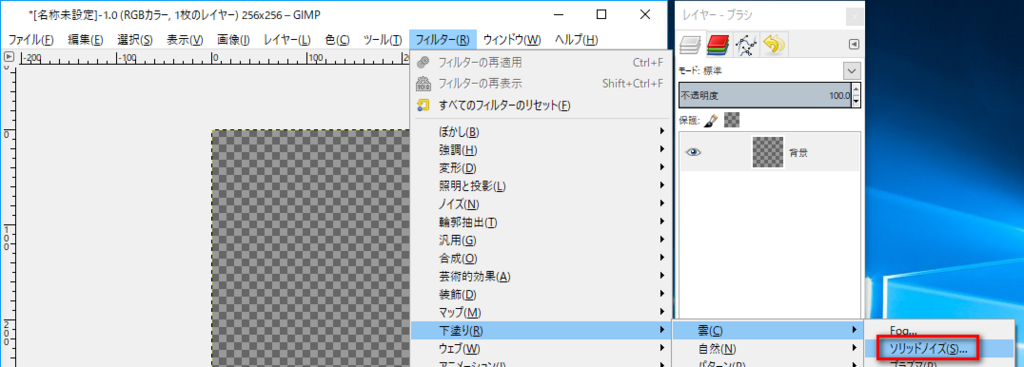Open the 編集(E) menu
1024x367 pixels.
[86, 40]
